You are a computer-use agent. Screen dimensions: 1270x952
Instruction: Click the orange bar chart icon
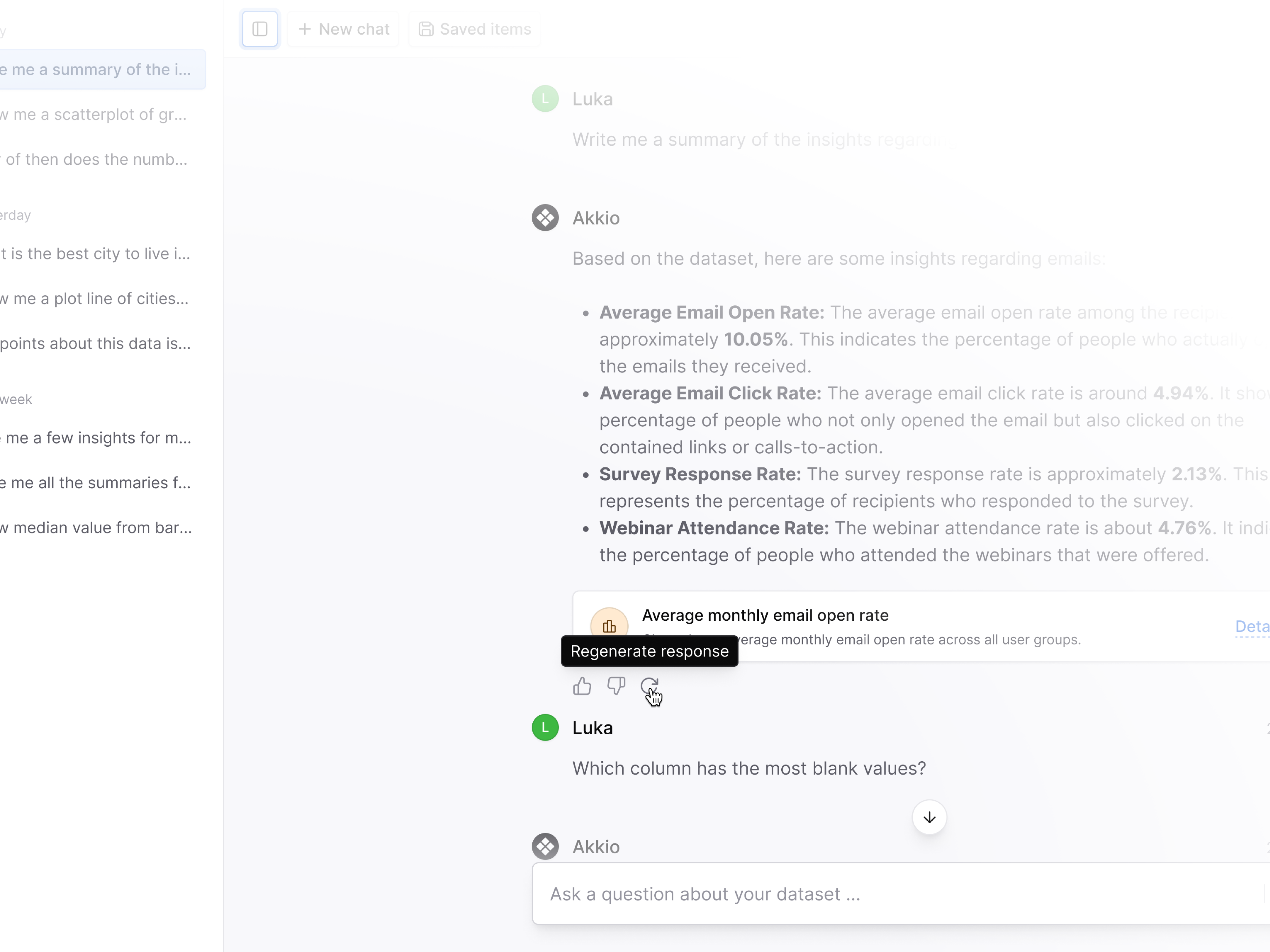tap(609, 625)
